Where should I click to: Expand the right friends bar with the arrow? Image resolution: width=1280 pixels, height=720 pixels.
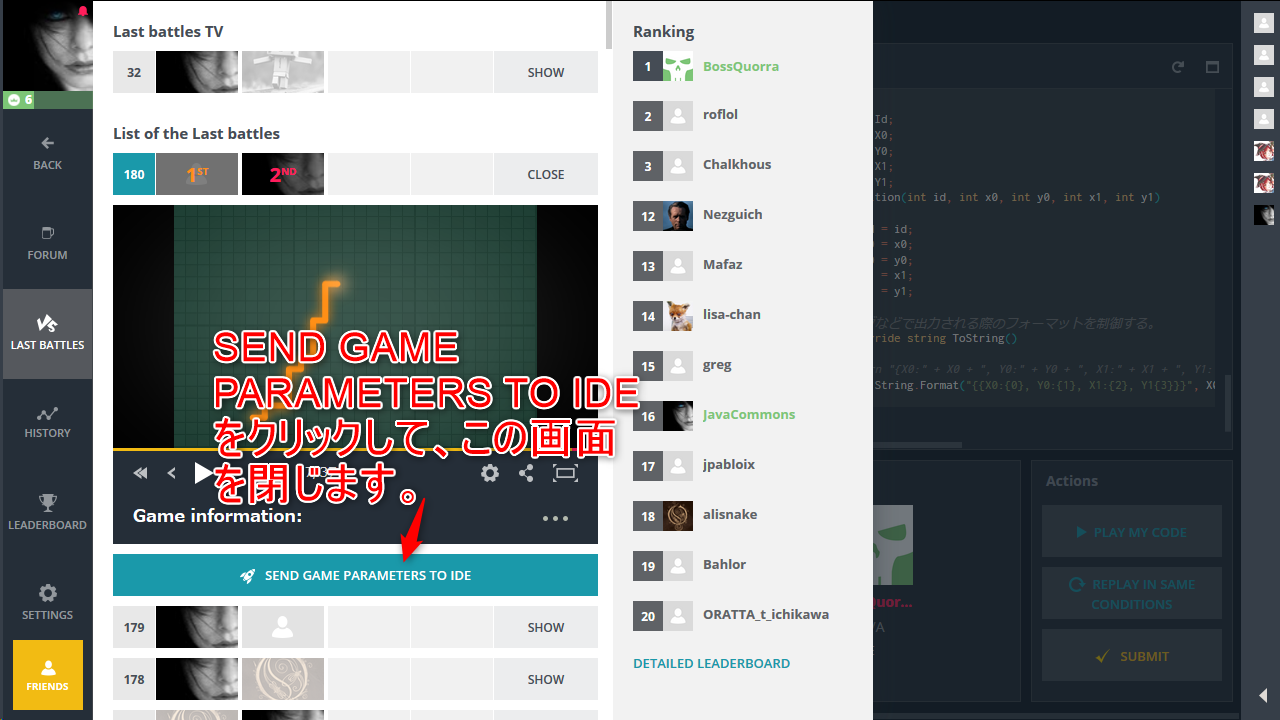click(1263, 695)
